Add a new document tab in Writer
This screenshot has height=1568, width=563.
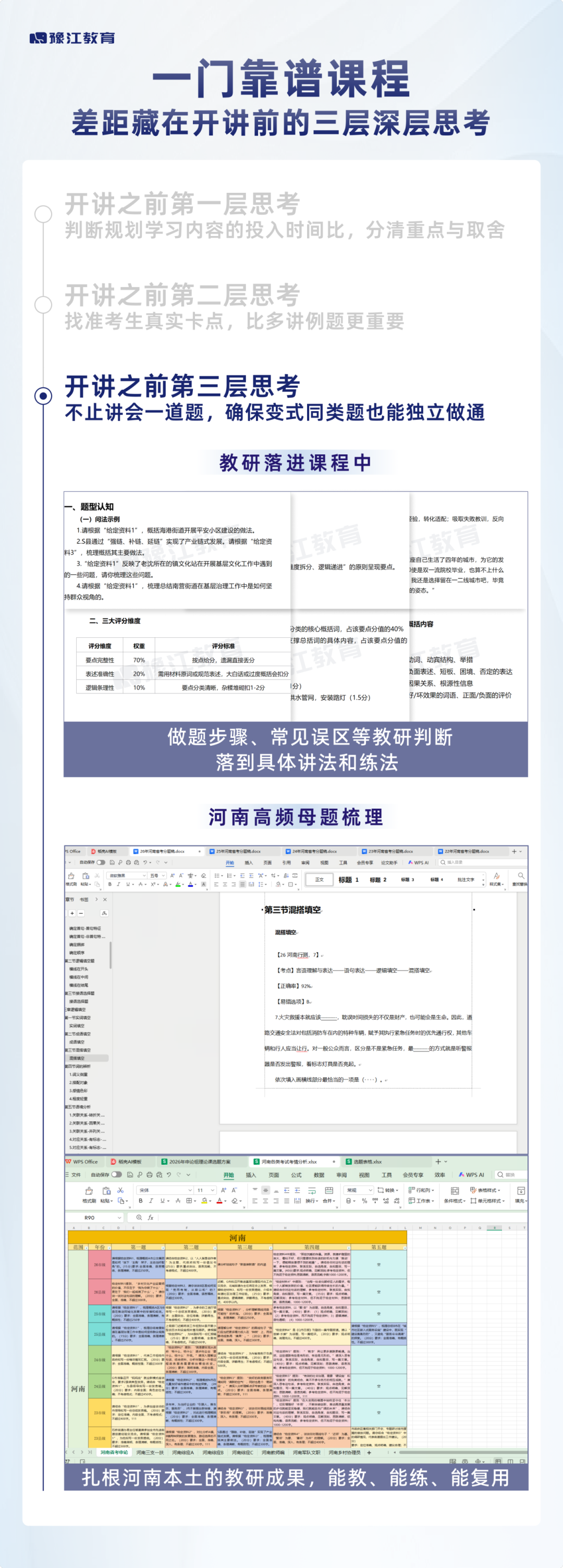pyautogui.click(x=515, y=851)
